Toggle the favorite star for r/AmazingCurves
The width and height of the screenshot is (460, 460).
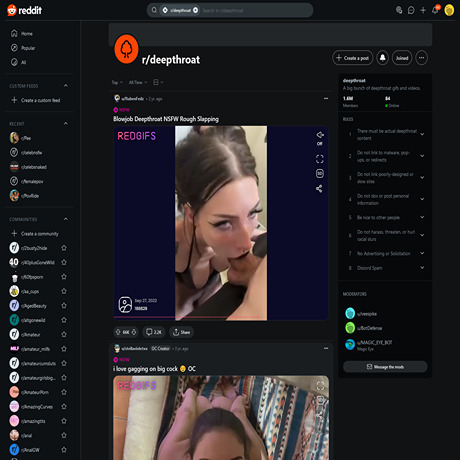(x=64, y=407)
